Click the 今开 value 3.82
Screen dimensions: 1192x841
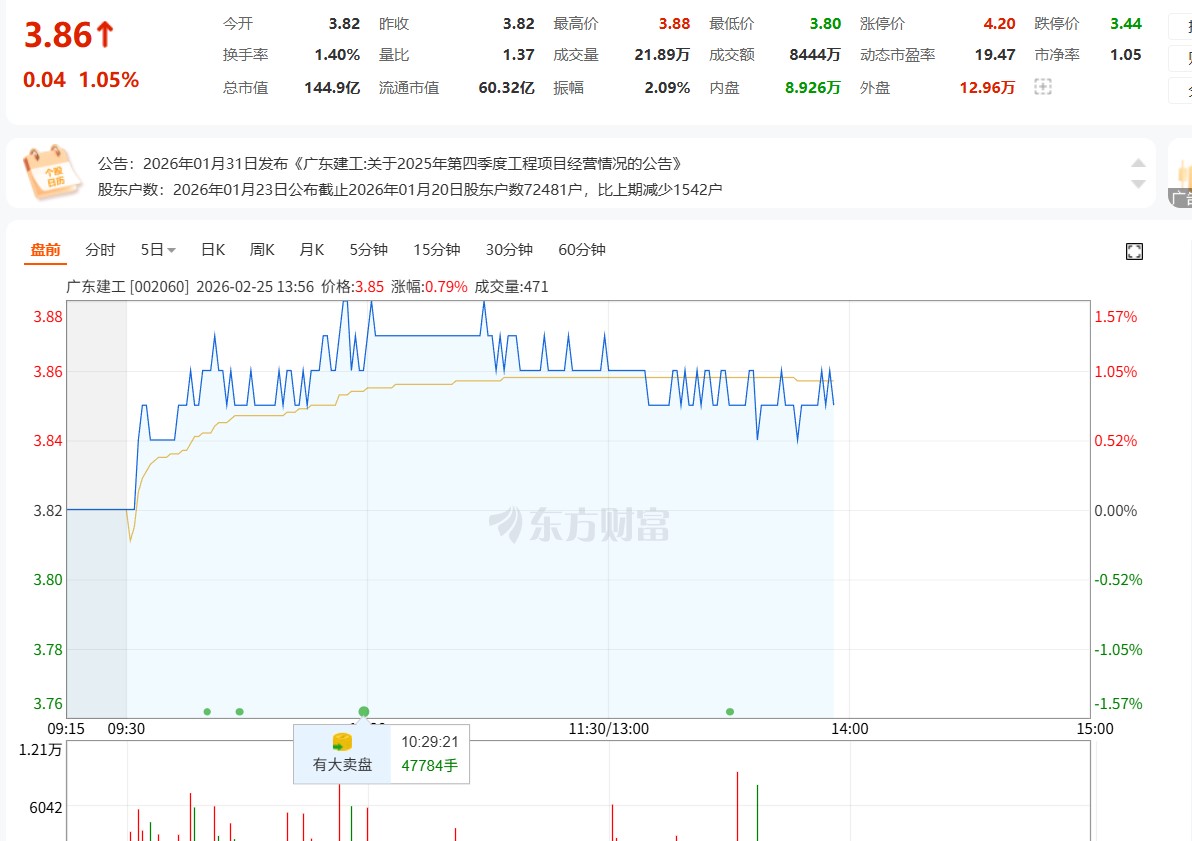tap(344, 24)
